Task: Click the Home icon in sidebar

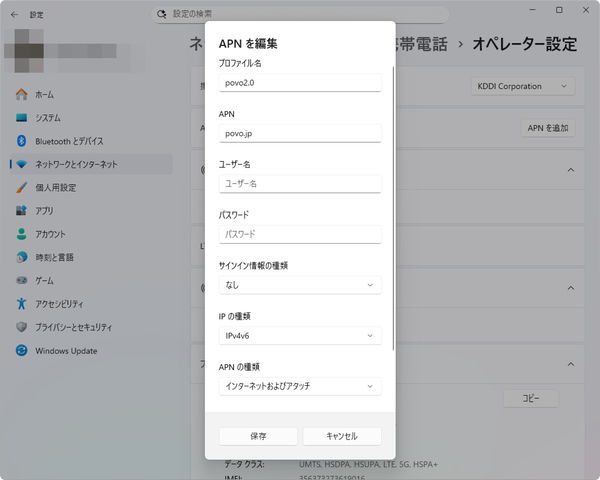Action: click(x=21, y=94)
